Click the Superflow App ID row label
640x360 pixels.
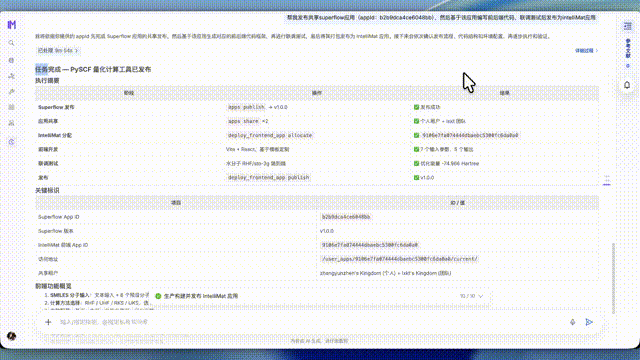58,217
